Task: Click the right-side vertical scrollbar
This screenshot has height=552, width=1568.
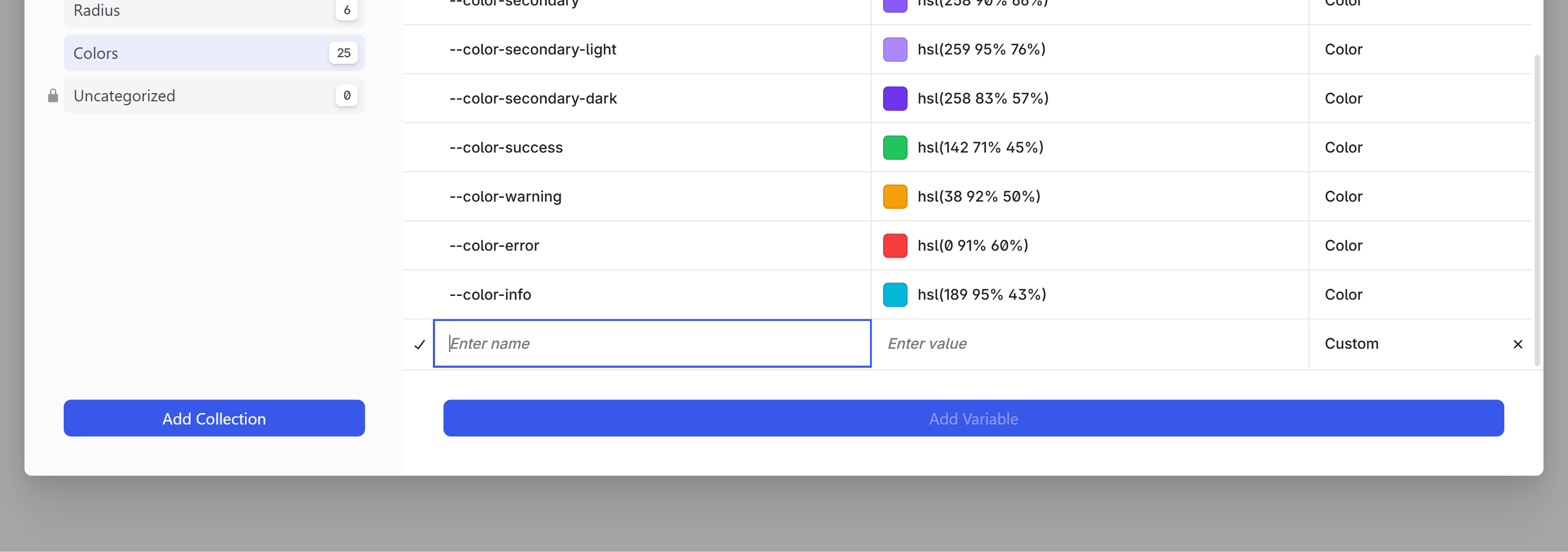Action: (1538, 213)
